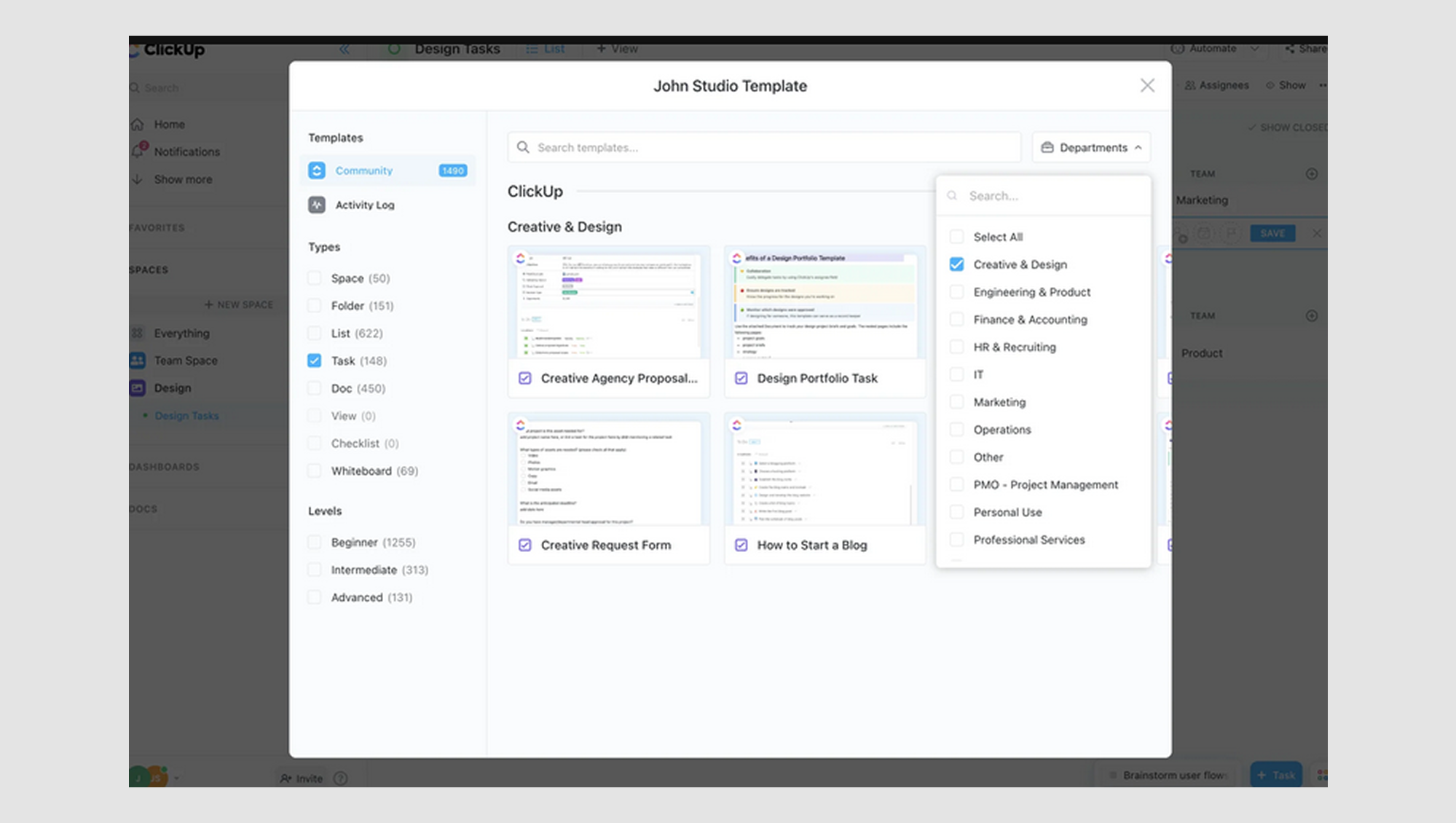This screenshot has height=823, width=1456.
Task: Click the Everything space icon
Action: (x=137, y=333)
